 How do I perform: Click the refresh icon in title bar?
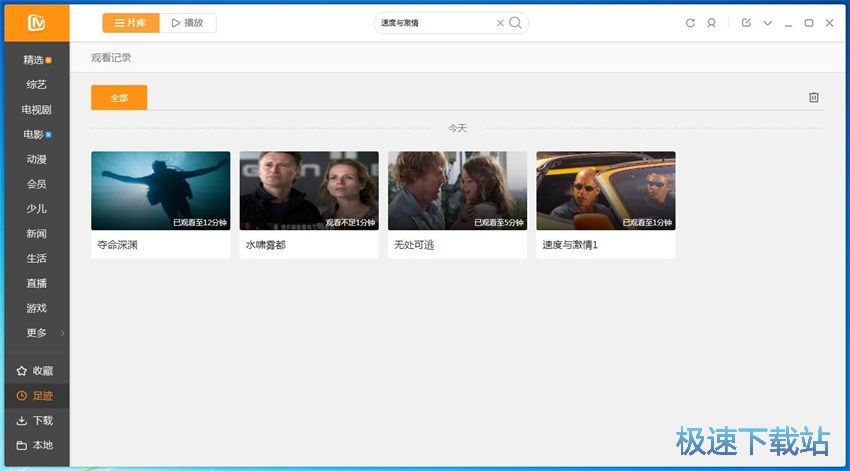690,23
